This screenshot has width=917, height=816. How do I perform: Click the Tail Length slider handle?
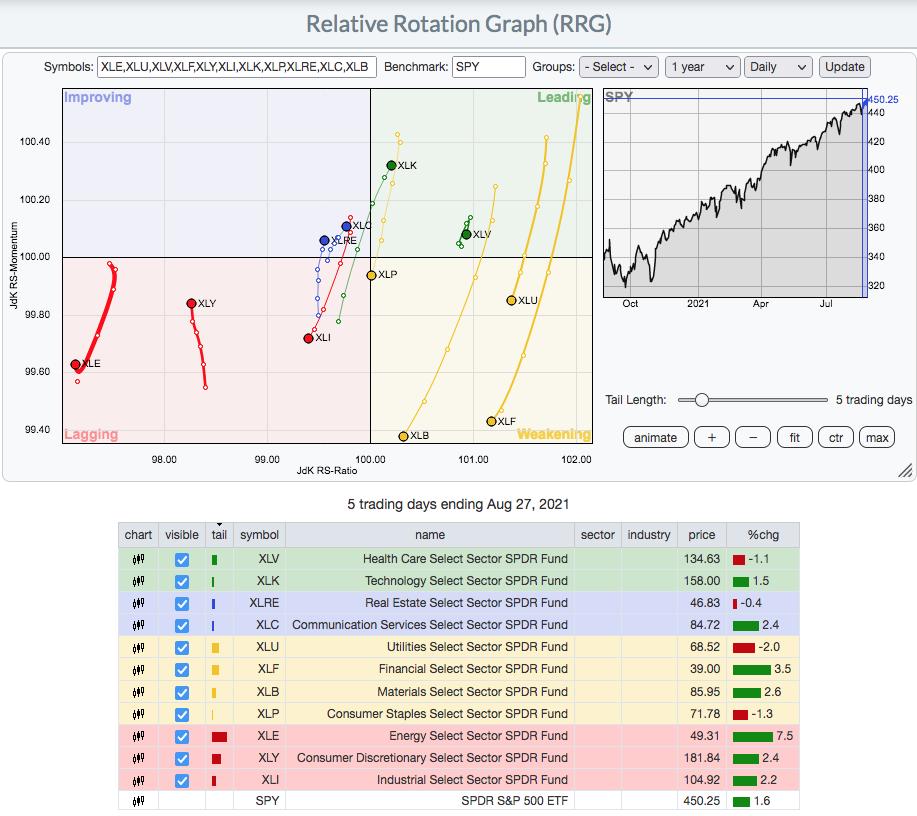pos(702,400)
